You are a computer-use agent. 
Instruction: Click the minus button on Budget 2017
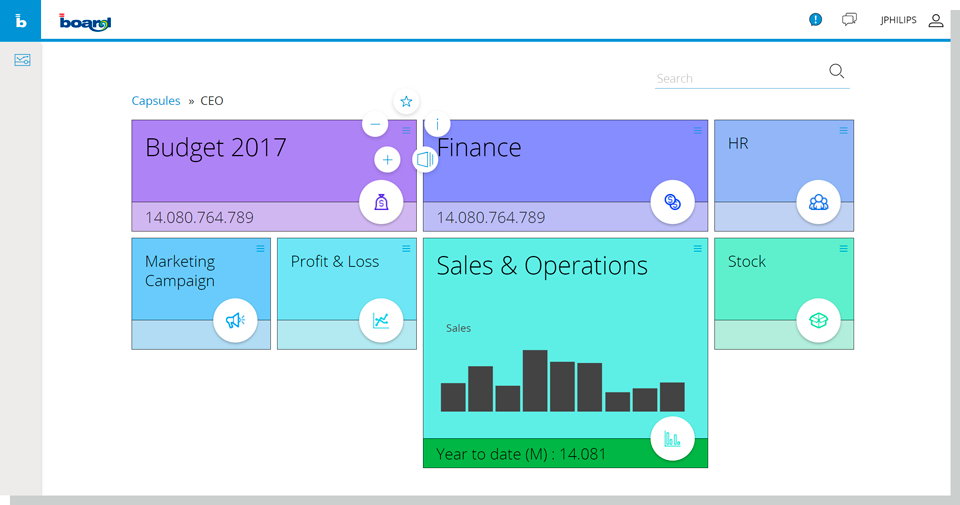tap(375, 125)
